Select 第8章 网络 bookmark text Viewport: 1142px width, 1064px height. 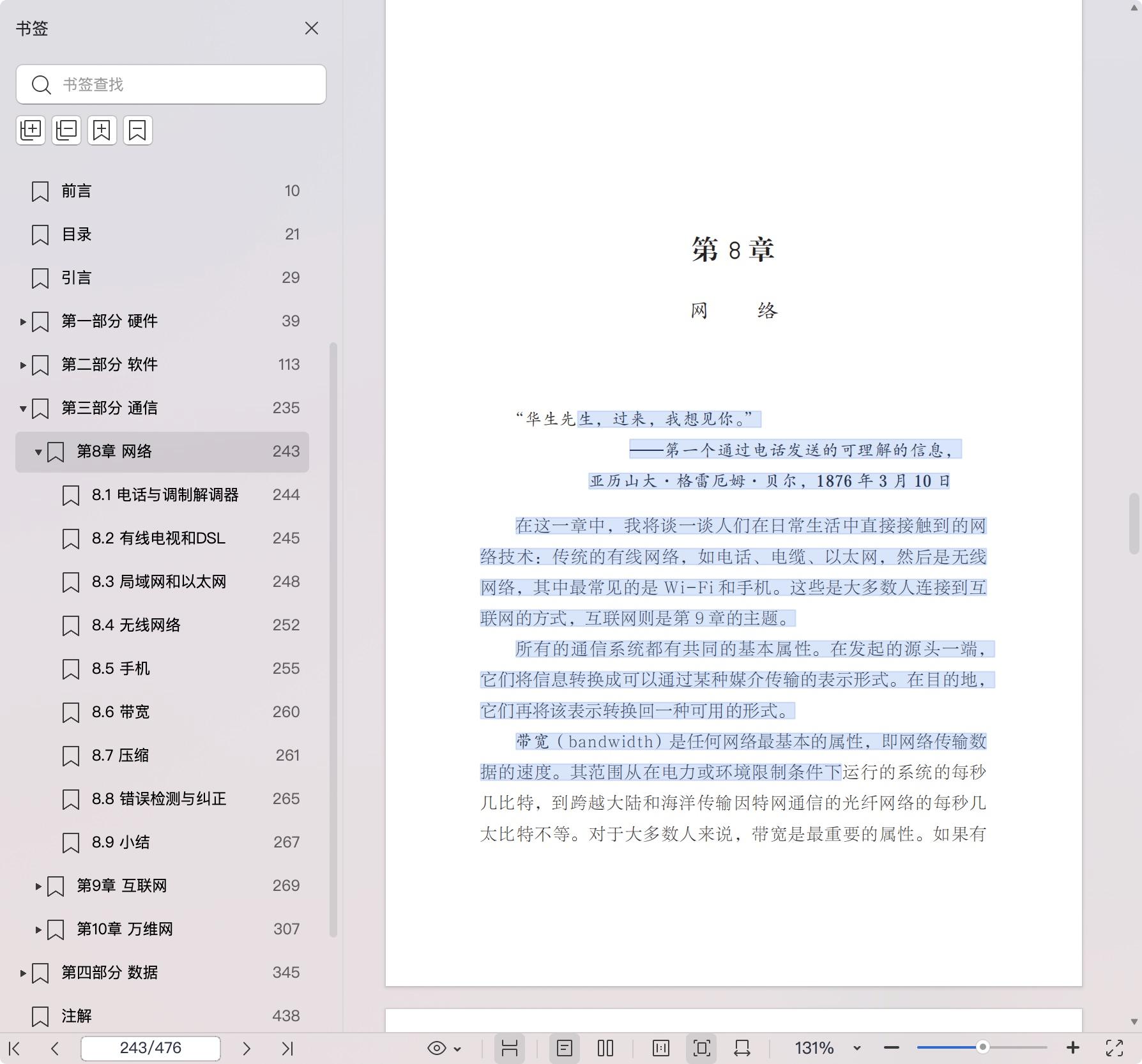pos(114,452)
